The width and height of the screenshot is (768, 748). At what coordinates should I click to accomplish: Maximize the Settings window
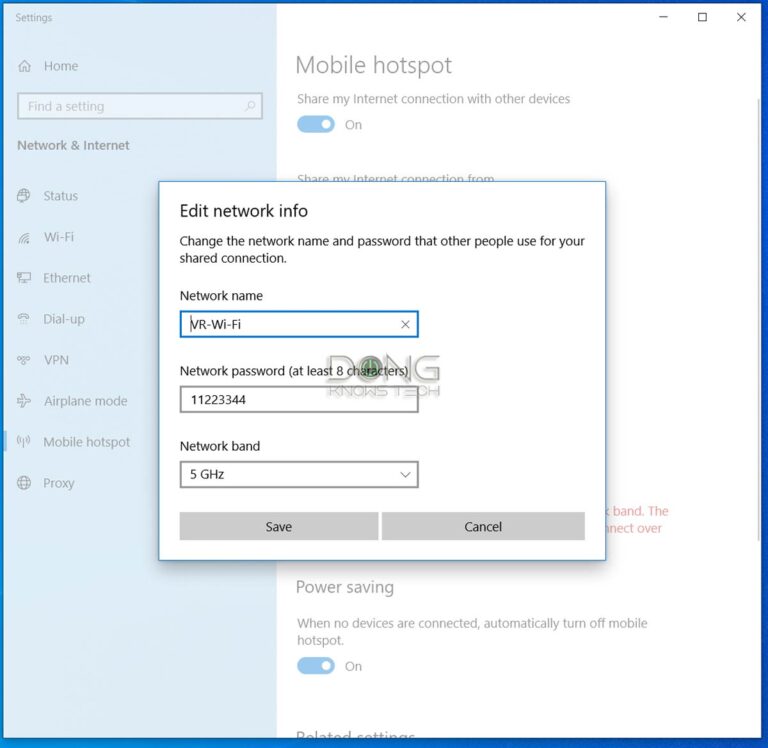click(x=702, y=17)
